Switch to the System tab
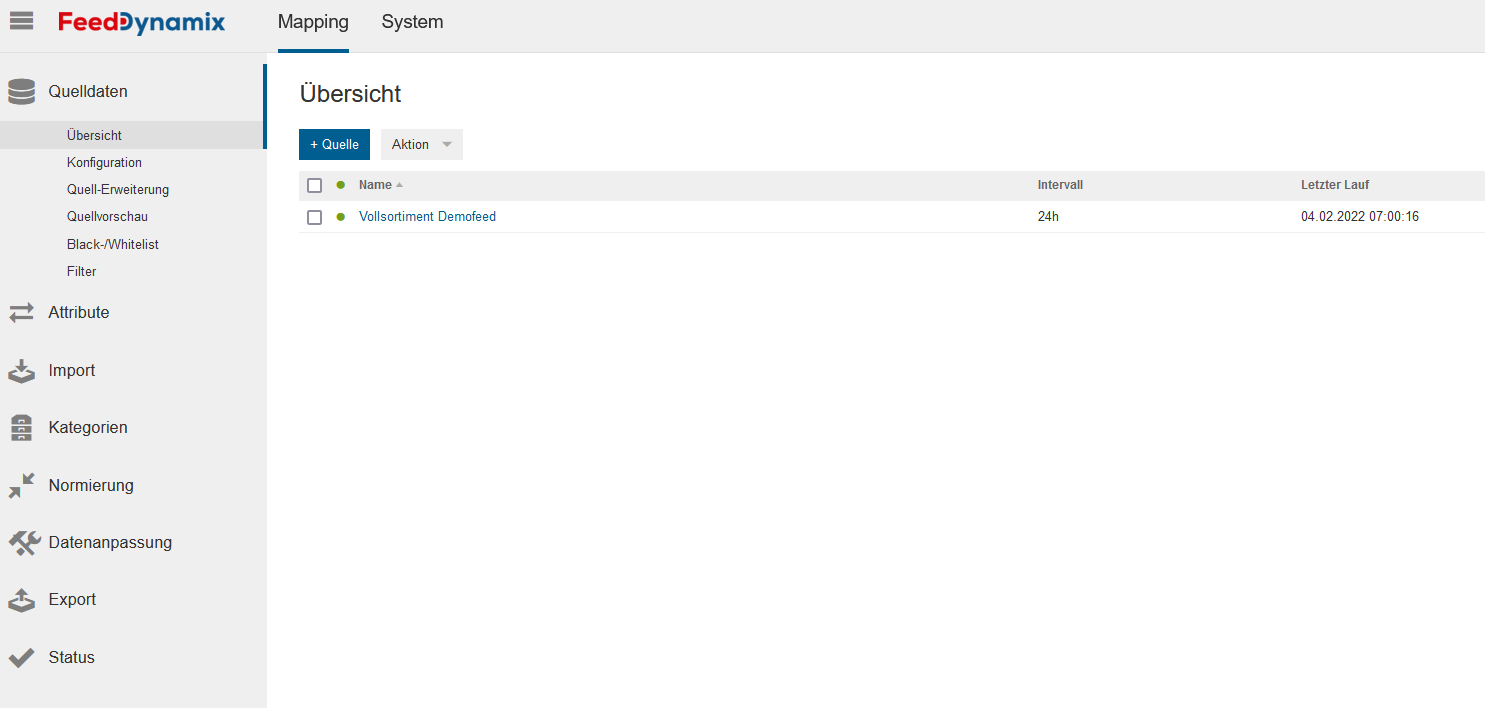Image resolution: width=1485 pixels, height=708 pixels. coord(412,22)
